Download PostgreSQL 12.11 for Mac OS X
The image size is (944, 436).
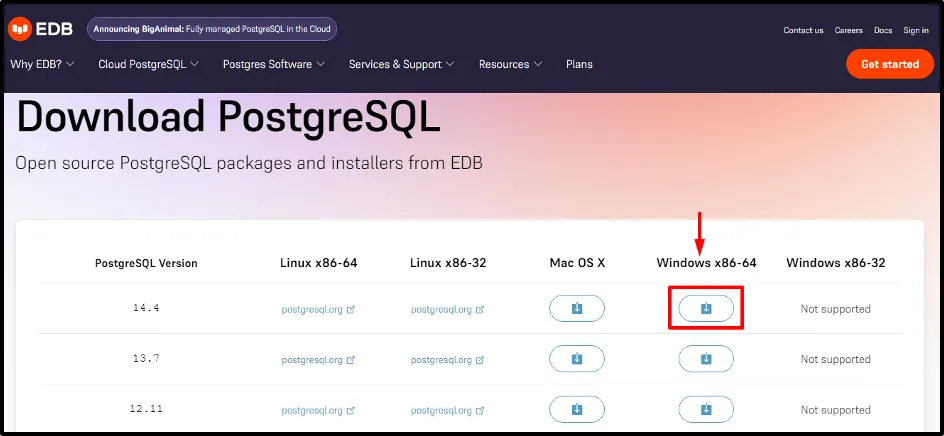click(577, 409)
